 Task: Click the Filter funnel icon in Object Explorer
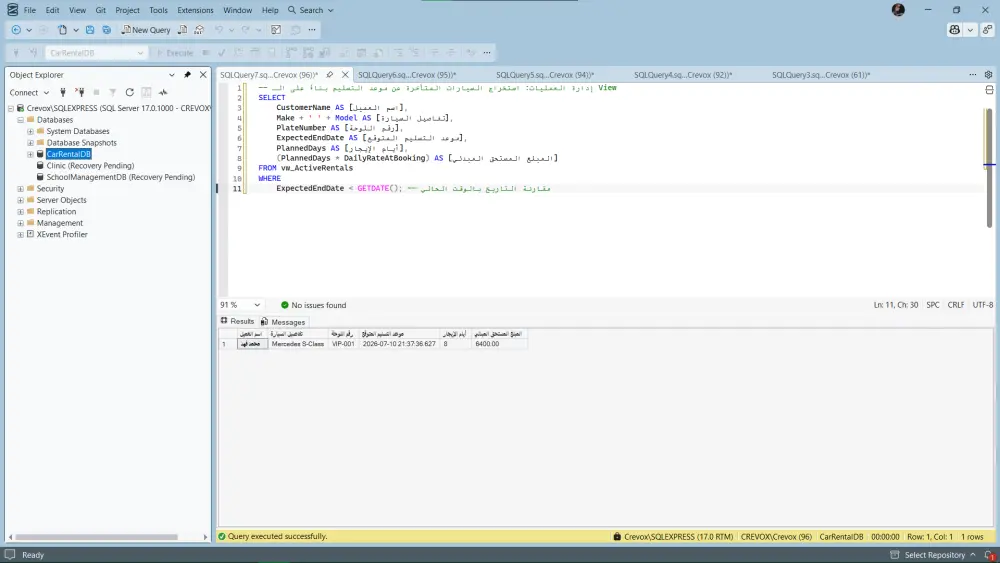click(113, 92)
